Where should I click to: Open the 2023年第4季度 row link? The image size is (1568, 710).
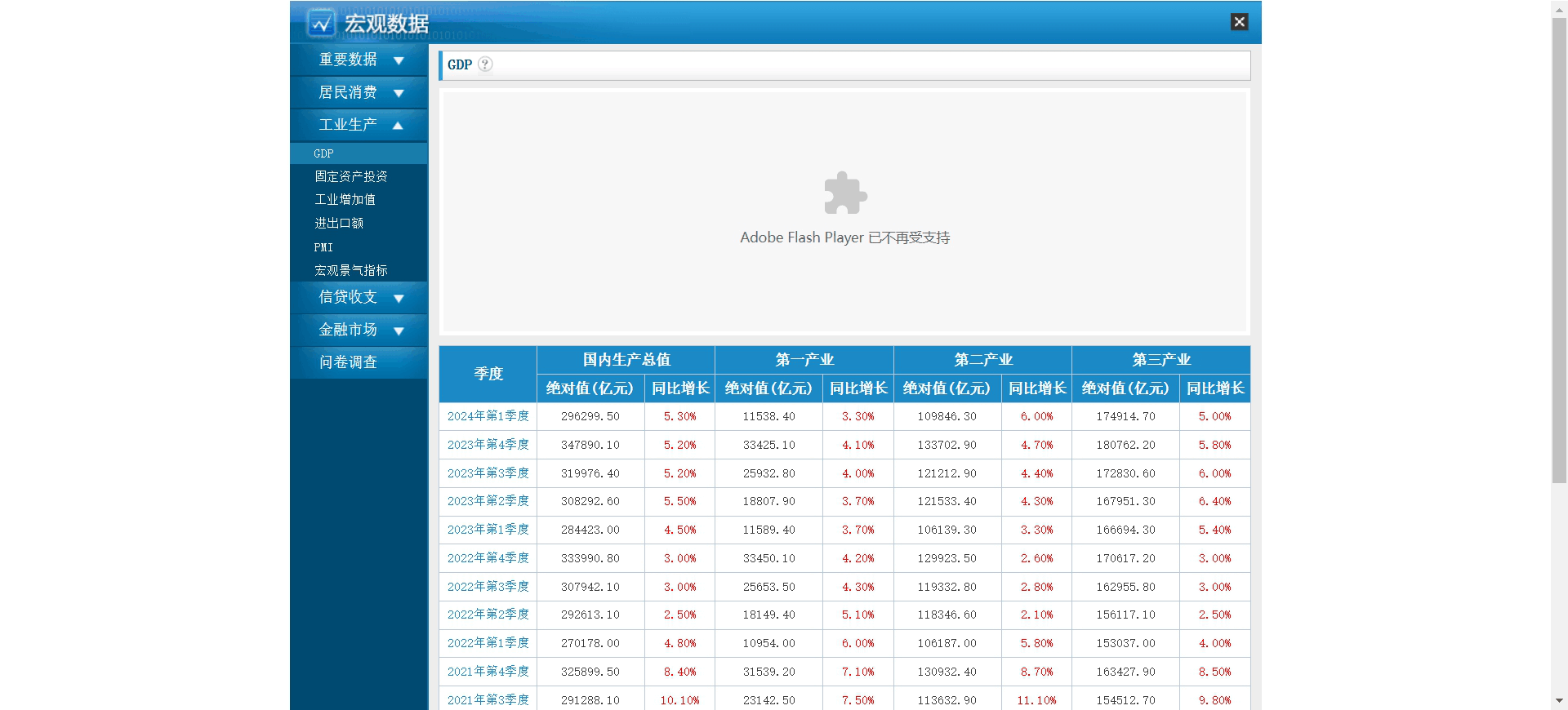(x=488, y=445)
